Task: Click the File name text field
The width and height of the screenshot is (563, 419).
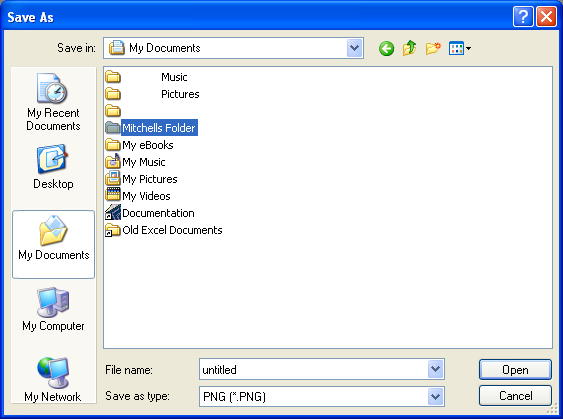Action: click(x=314, y=369)
